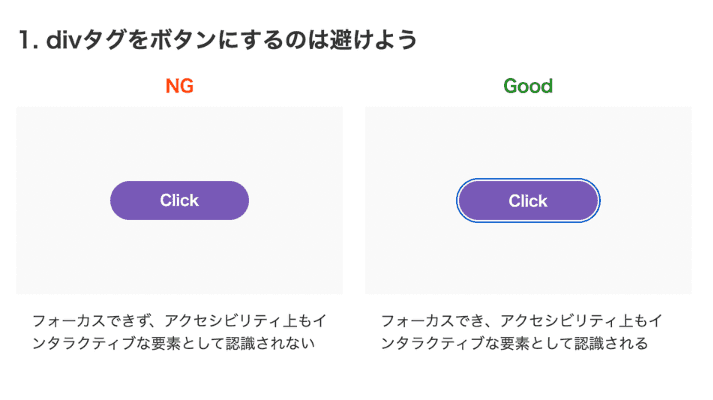
Task: Click the purple Click button under NG
Action: click(x=179, y=200)
